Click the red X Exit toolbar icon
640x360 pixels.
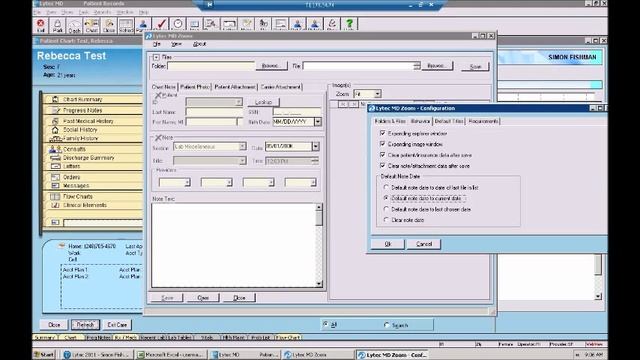tap(40, 25)
